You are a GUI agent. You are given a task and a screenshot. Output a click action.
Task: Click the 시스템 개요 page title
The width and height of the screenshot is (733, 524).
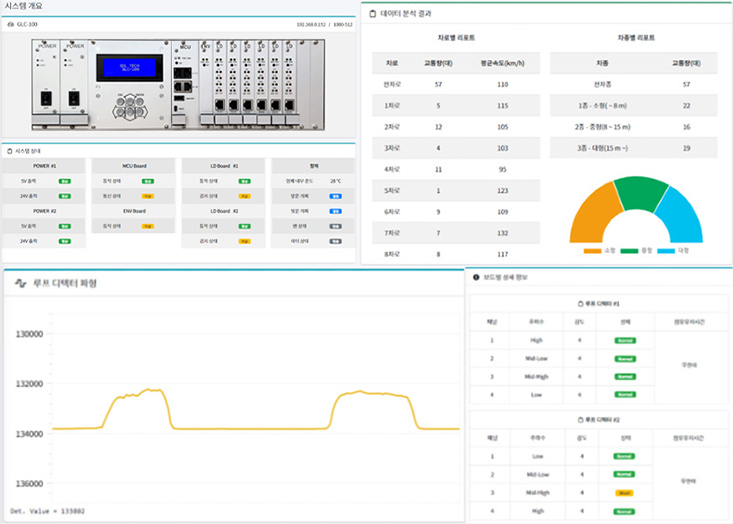click(x=23, y=6)
